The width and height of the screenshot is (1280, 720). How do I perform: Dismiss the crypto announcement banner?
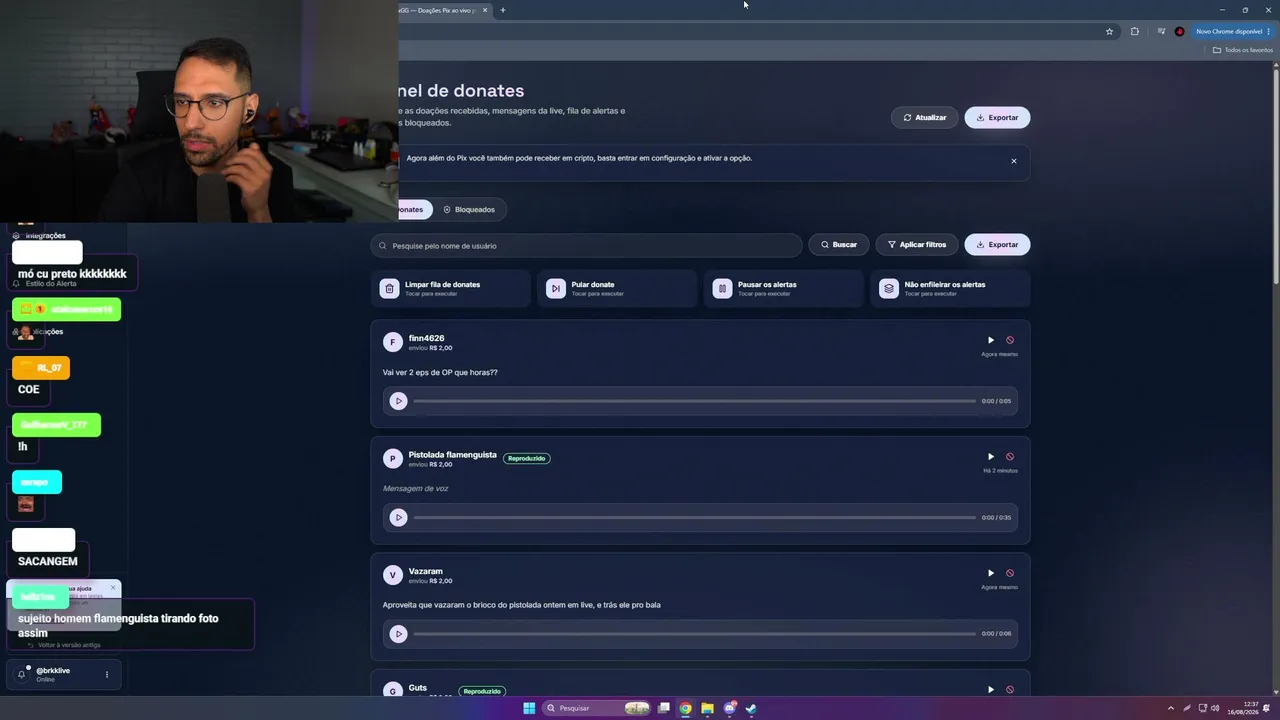[1013, 161]
